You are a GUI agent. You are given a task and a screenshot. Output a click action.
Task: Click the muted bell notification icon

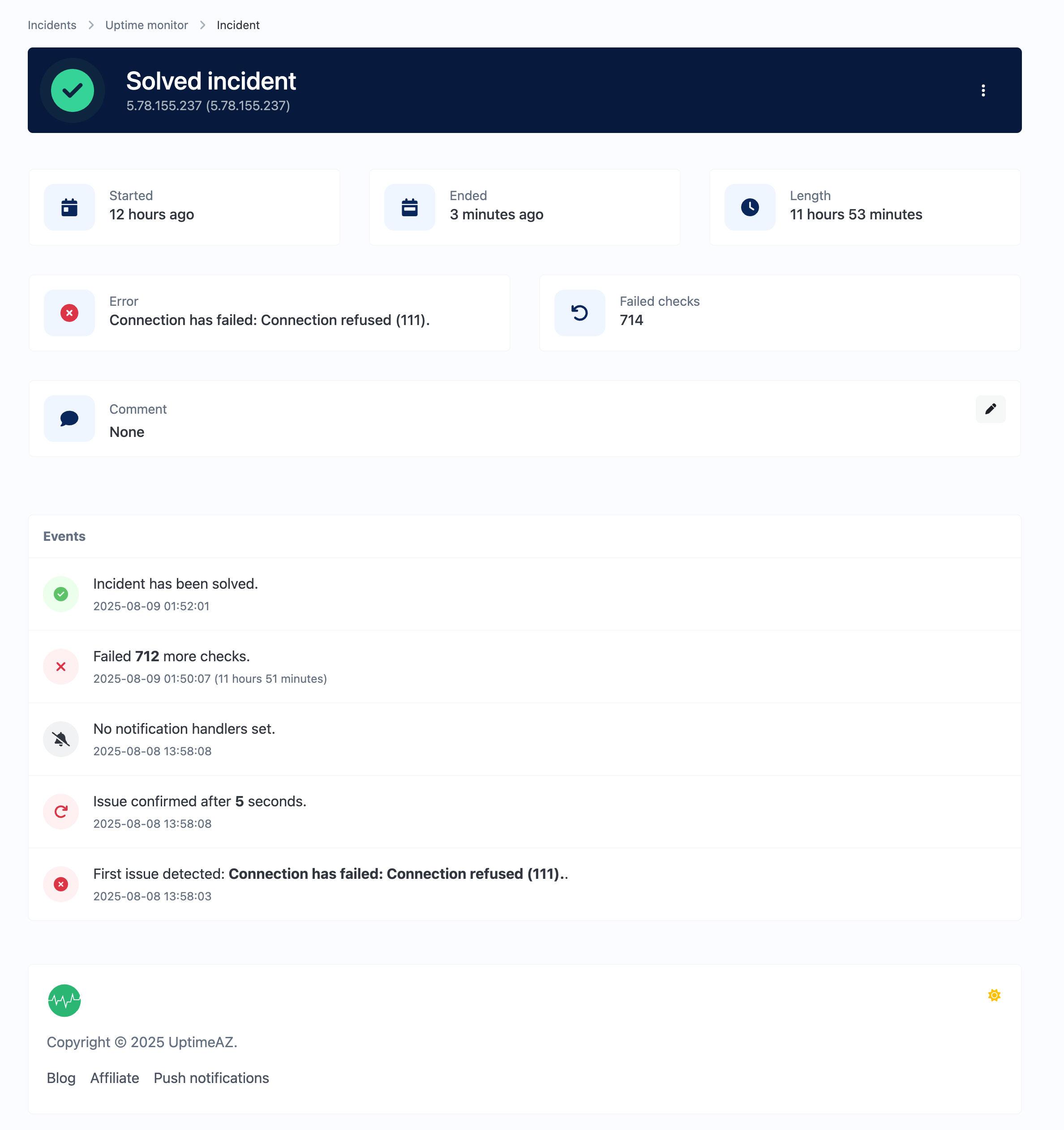coord(61,739)
